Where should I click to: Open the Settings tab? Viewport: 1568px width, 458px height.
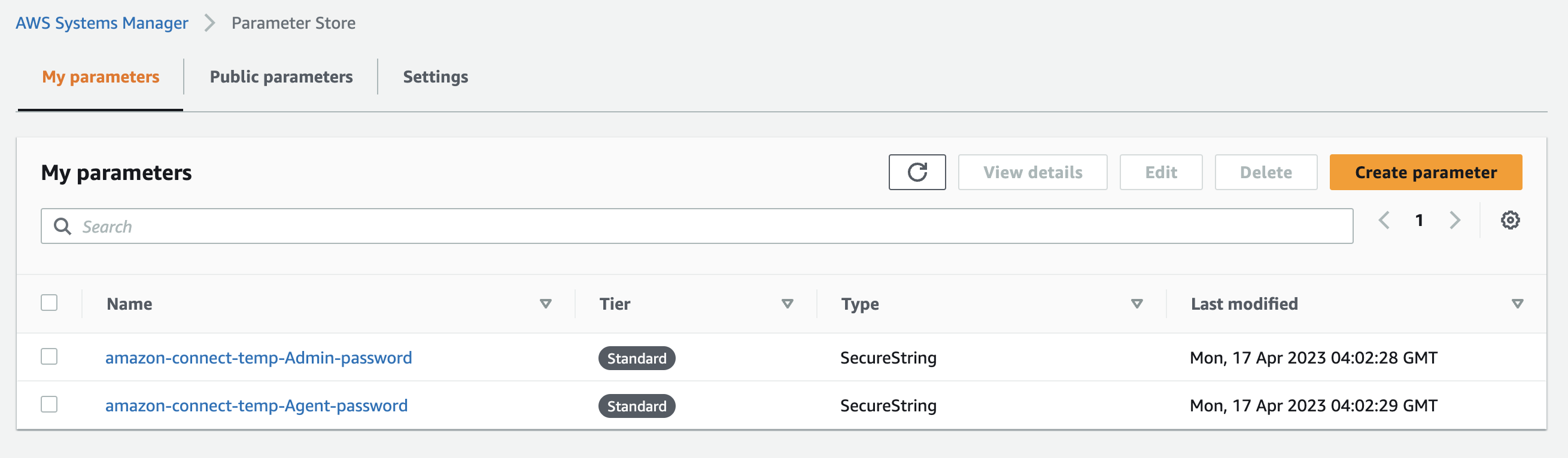435,77
